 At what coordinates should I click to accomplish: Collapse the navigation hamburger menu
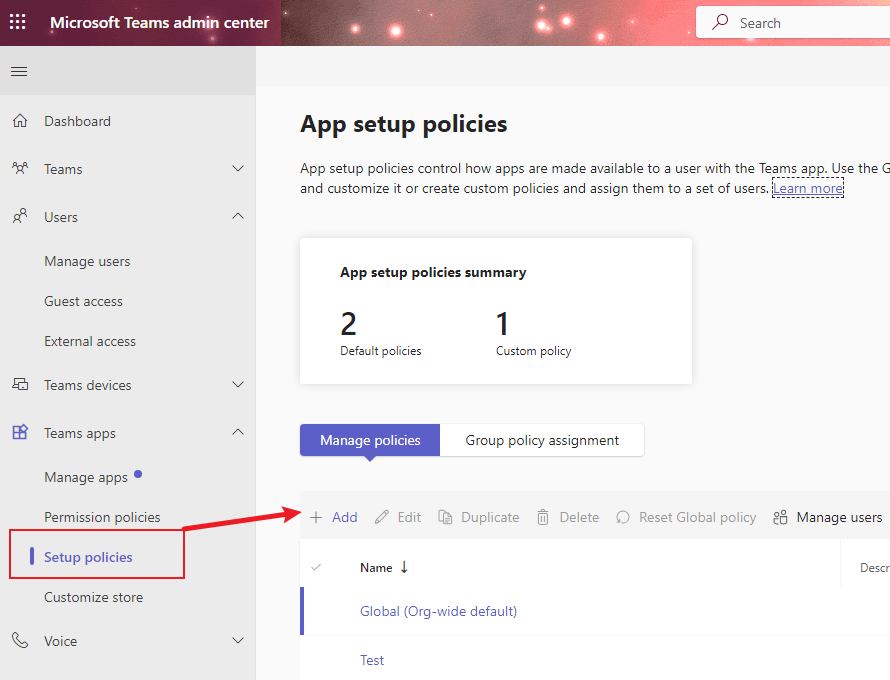pos(19,71)
